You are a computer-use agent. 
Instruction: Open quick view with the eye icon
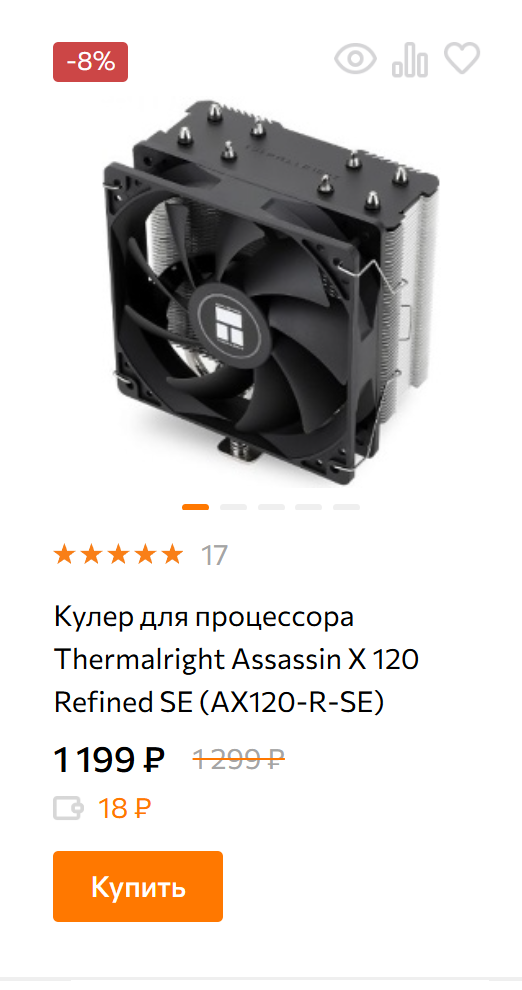355,59
